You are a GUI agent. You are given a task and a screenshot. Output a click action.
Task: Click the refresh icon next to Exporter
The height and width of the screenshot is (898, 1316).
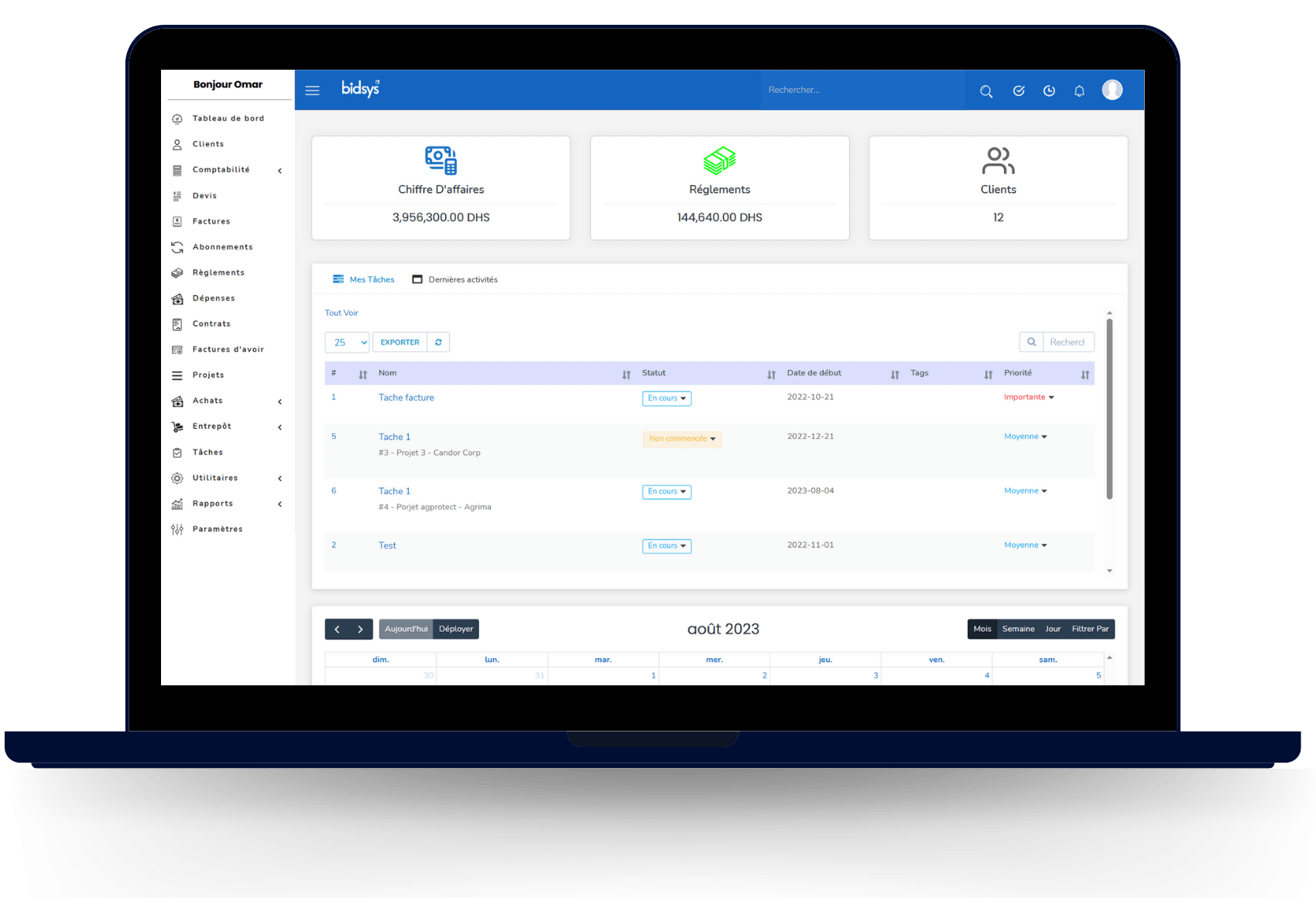[x=438, y=342]
